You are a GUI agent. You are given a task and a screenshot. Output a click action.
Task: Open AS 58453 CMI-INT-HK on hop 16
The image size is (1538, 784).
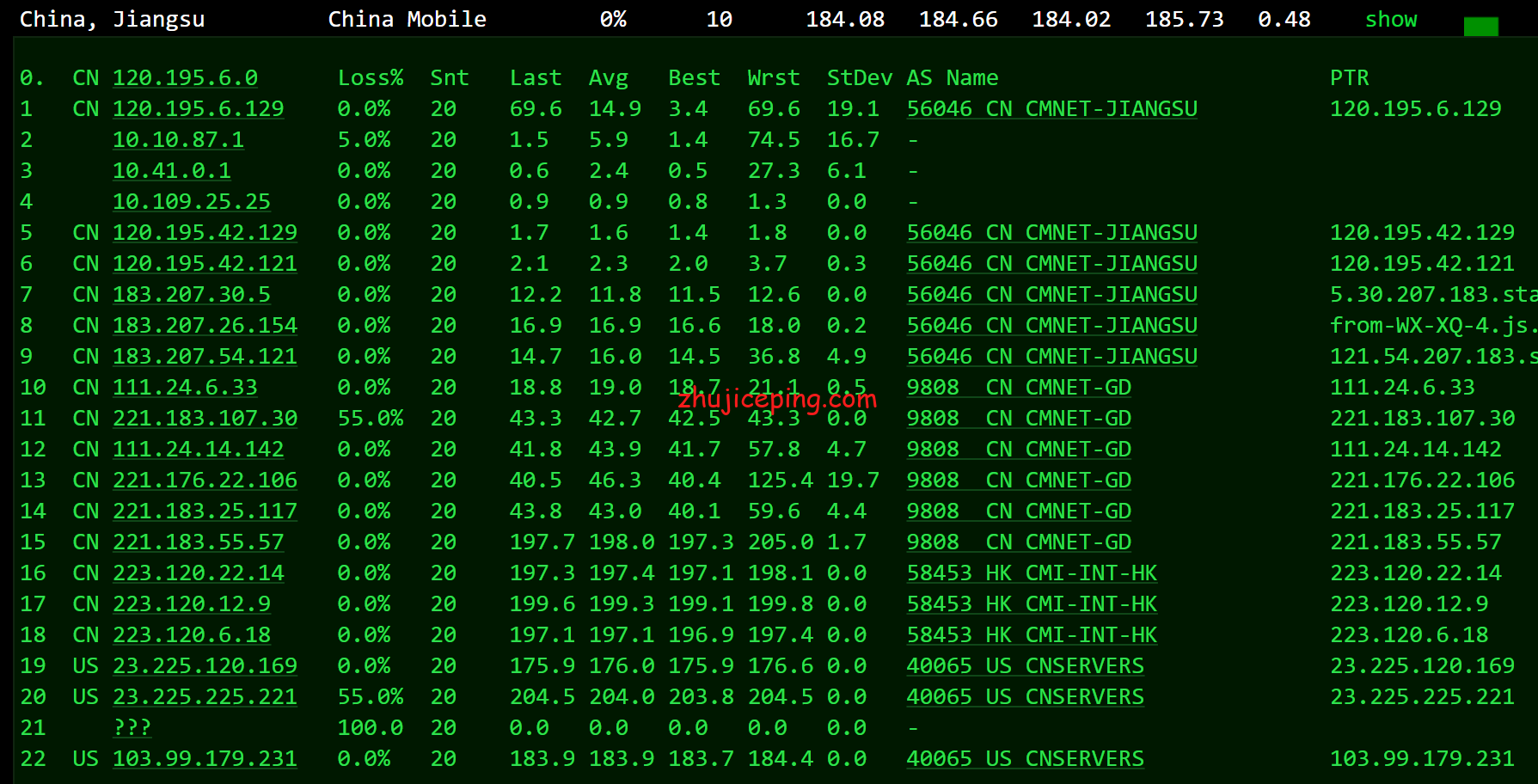1032,573
